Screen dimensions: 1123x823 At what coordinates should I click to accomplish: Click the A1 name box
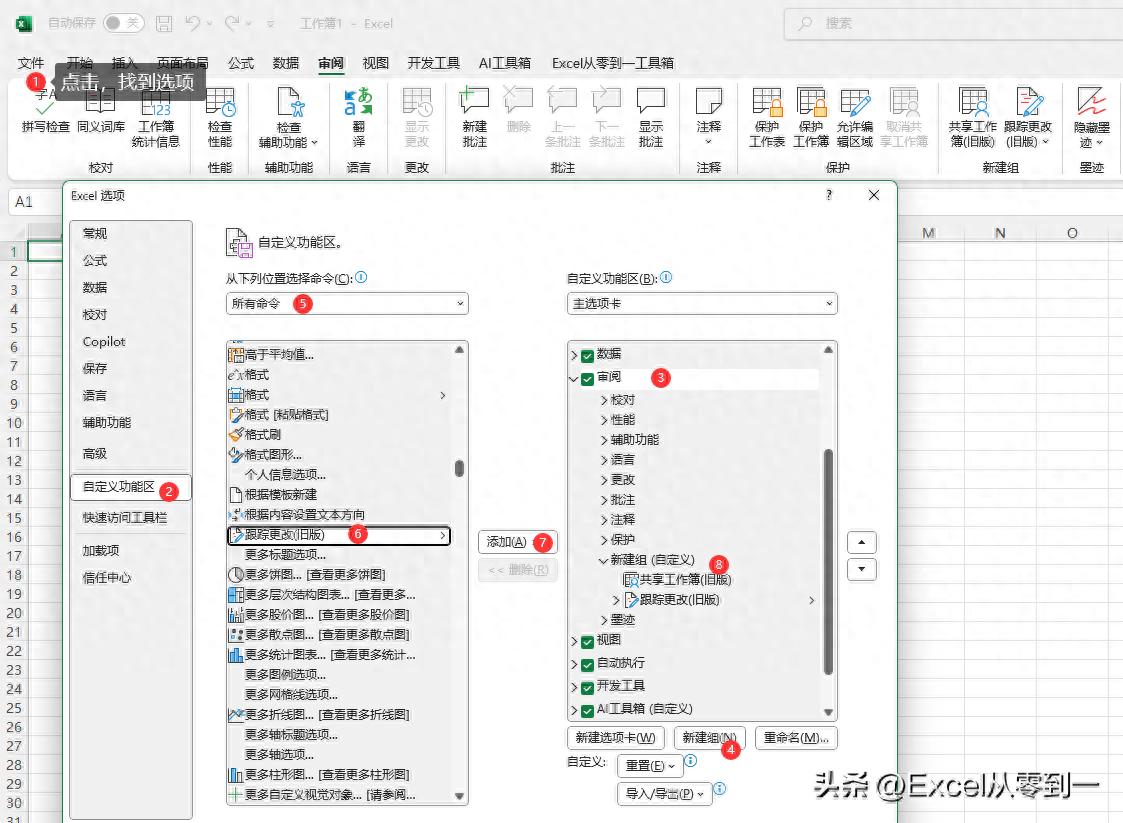point(33,202)
